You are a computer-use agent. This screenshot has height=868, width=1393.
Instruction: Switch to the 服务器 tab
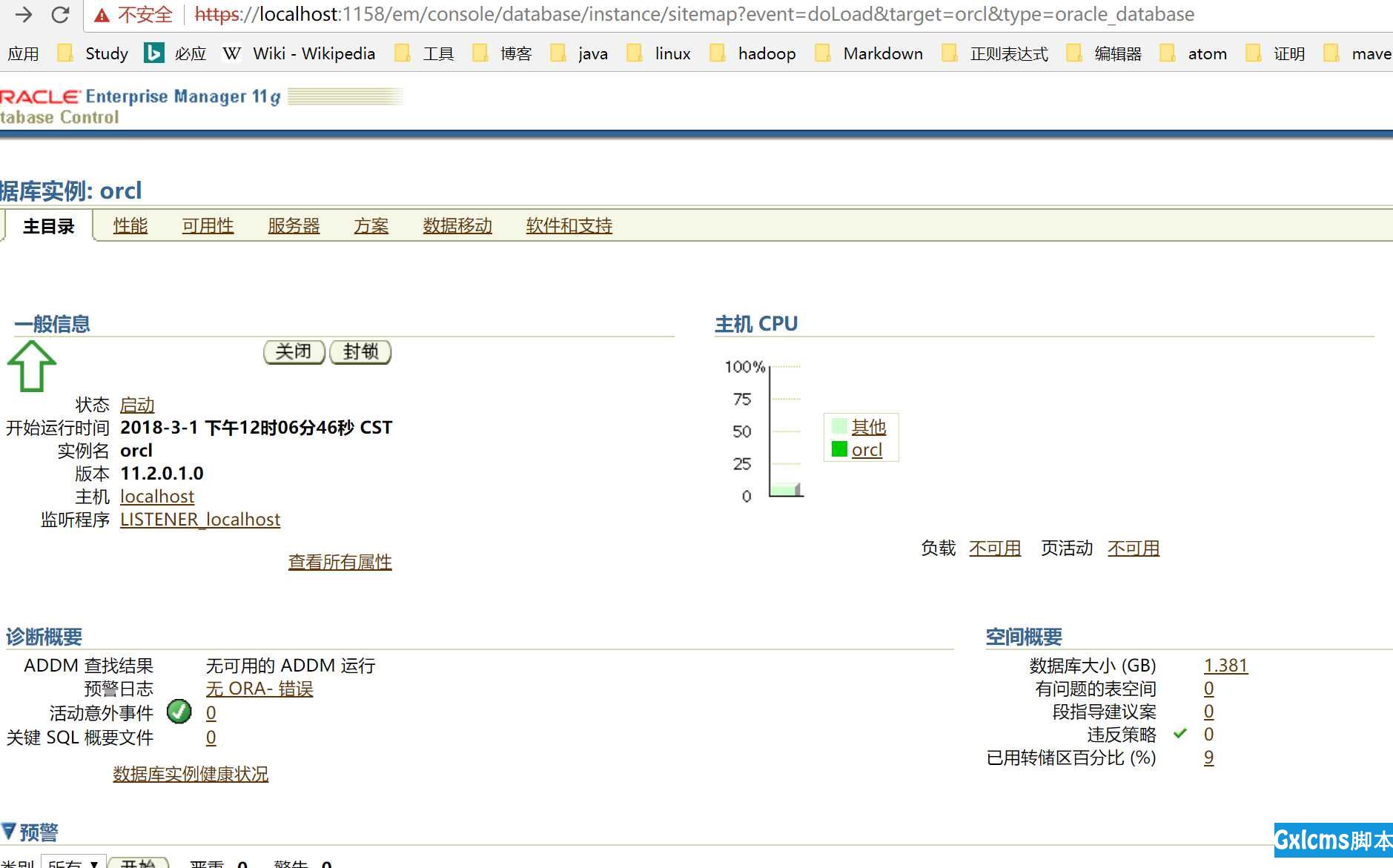tap(294, 225)
